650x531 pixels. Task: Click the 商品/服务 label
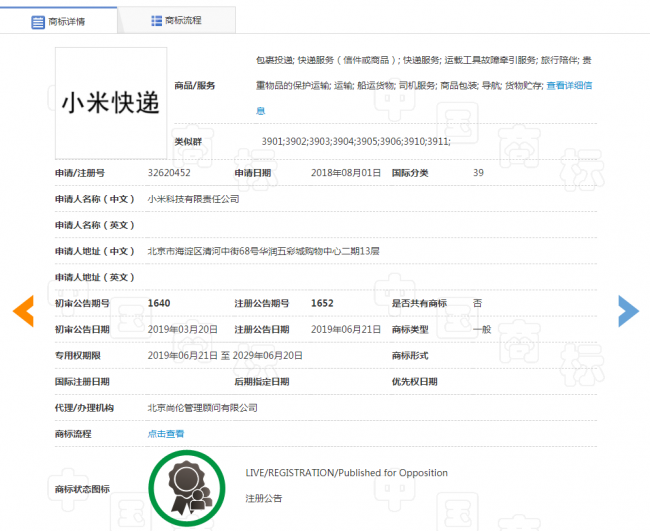(x=194, y=86)
